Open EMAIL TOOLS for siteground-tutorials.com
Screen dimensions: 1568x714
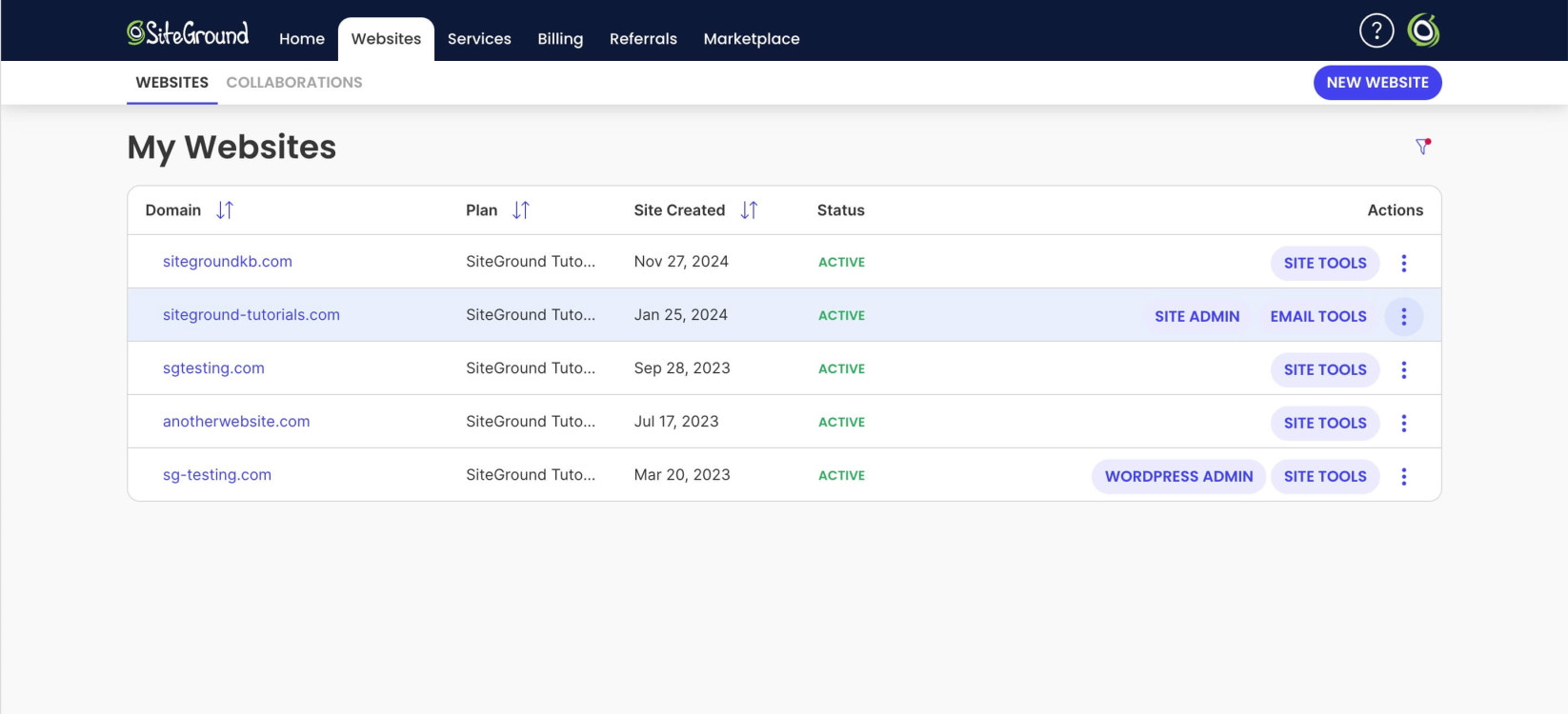(x=1318, y=316)
